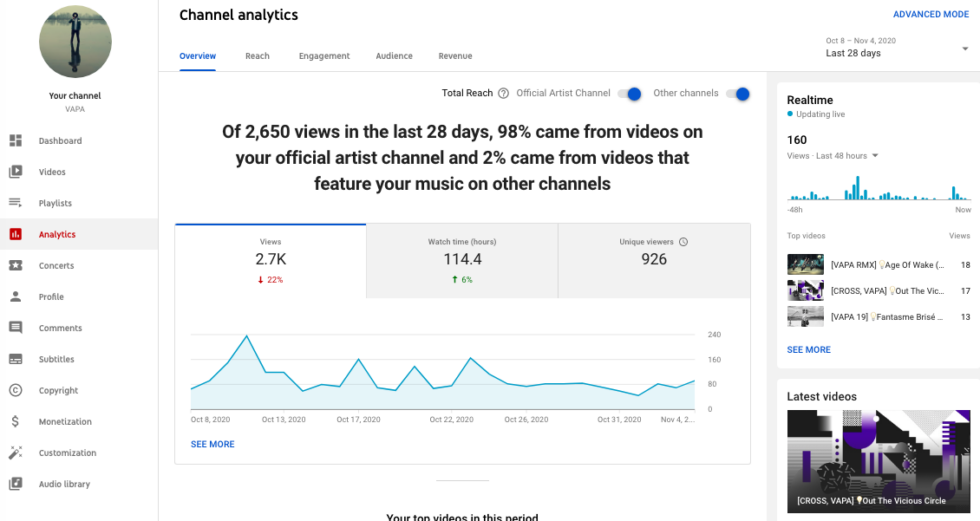
Task: Open Dashboard via its sidebar icon
Action: click(x=15, y=141)
